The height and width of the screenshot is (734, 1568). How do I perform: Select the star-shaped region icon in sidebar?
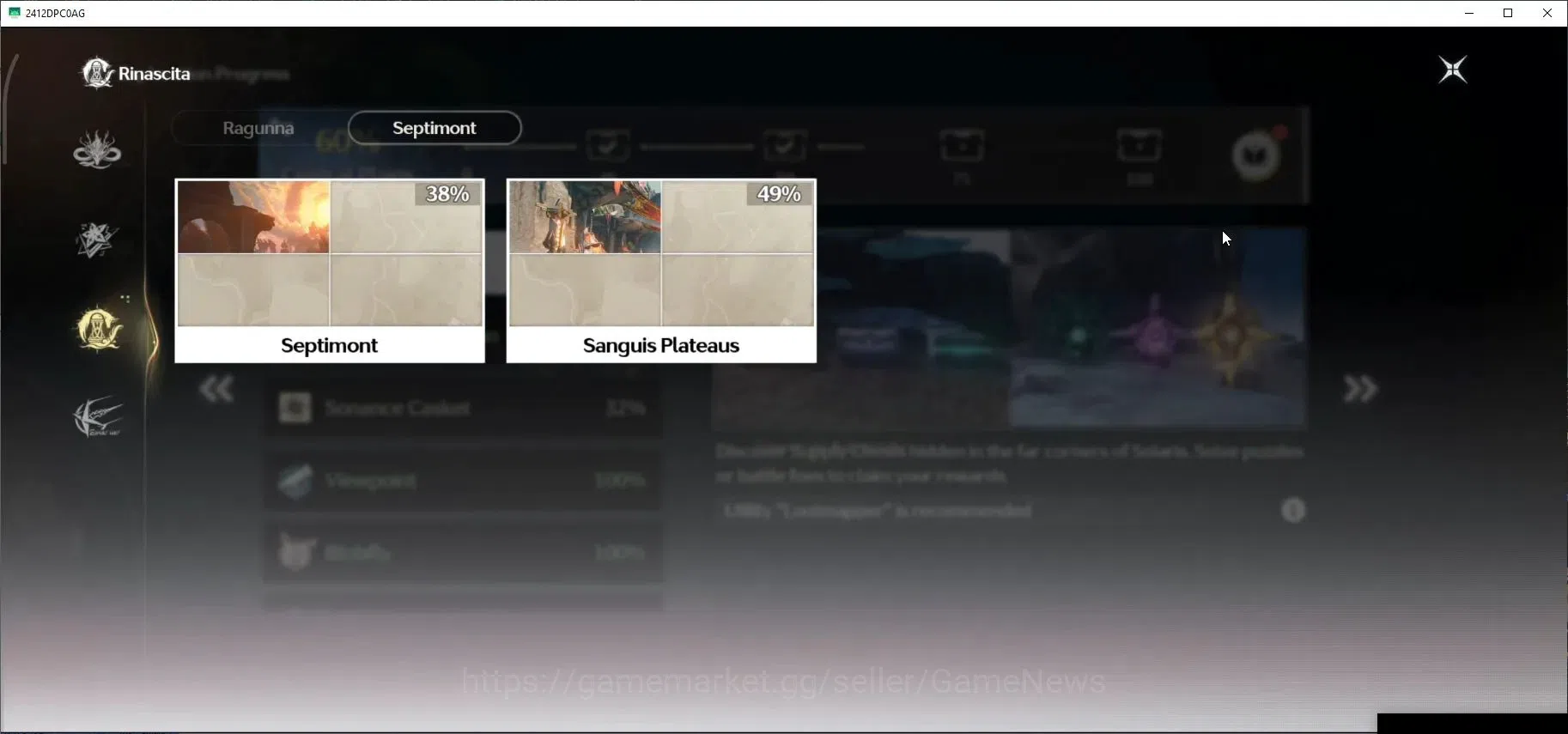pos(96,240)
